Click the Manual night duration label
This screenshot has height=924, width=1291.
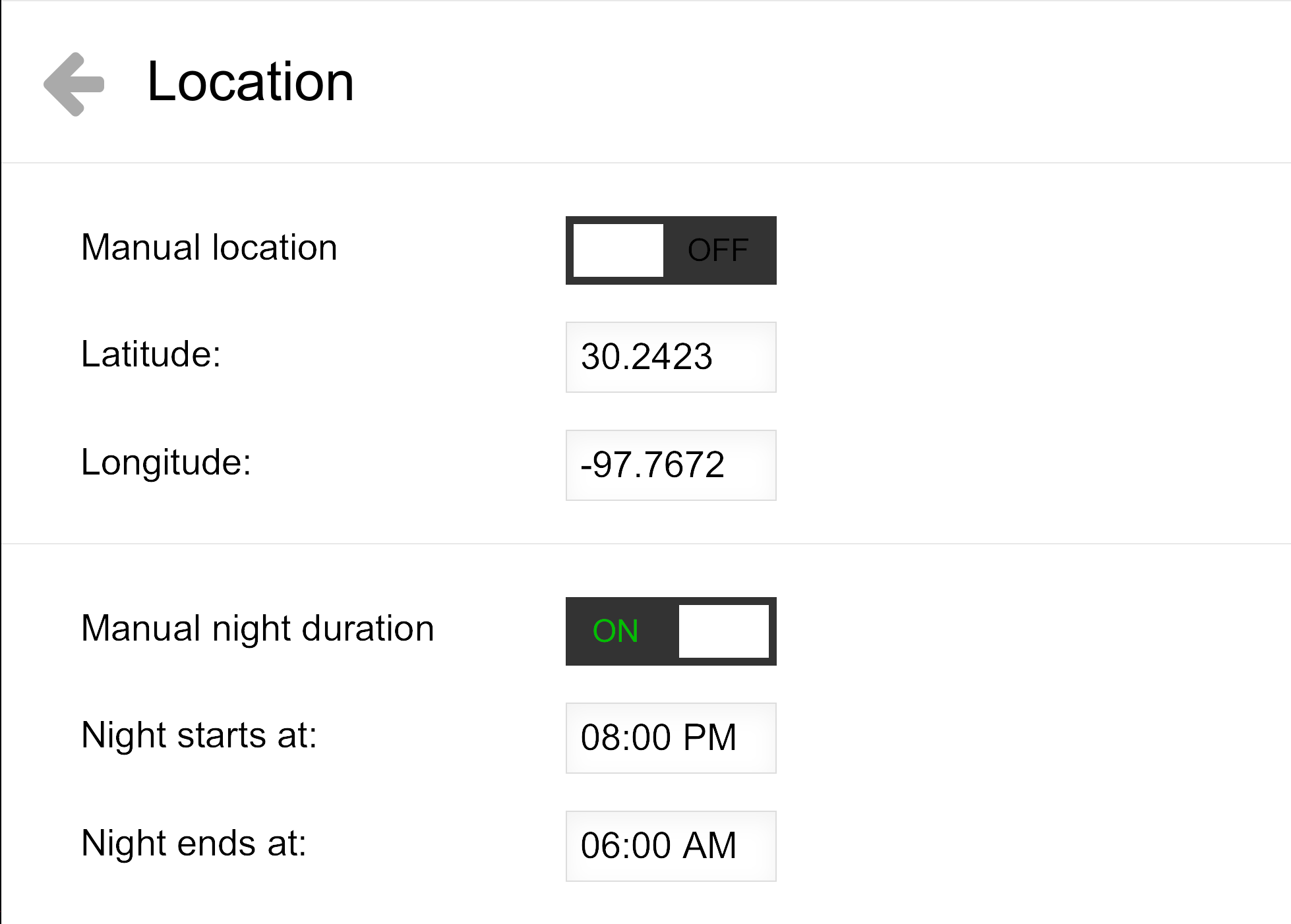point(257,628)
